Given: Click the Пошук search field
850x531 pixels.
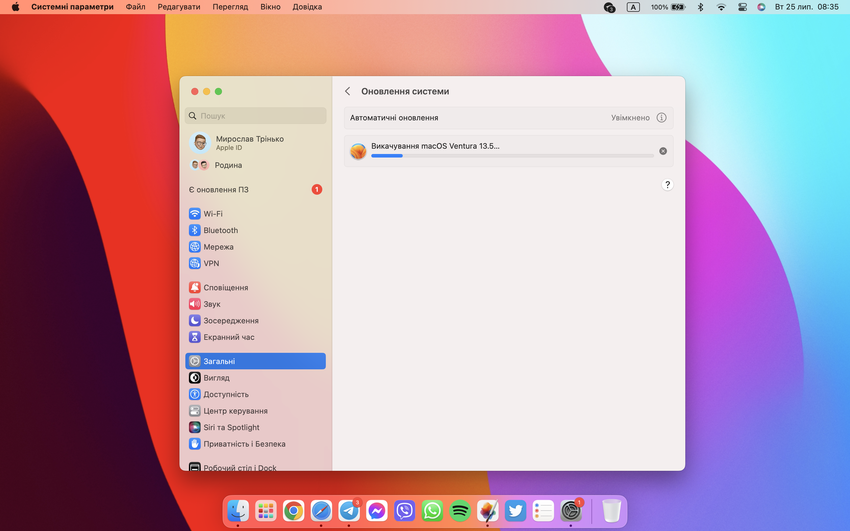Looking at the screenshot, I should (x=256, y=116).
